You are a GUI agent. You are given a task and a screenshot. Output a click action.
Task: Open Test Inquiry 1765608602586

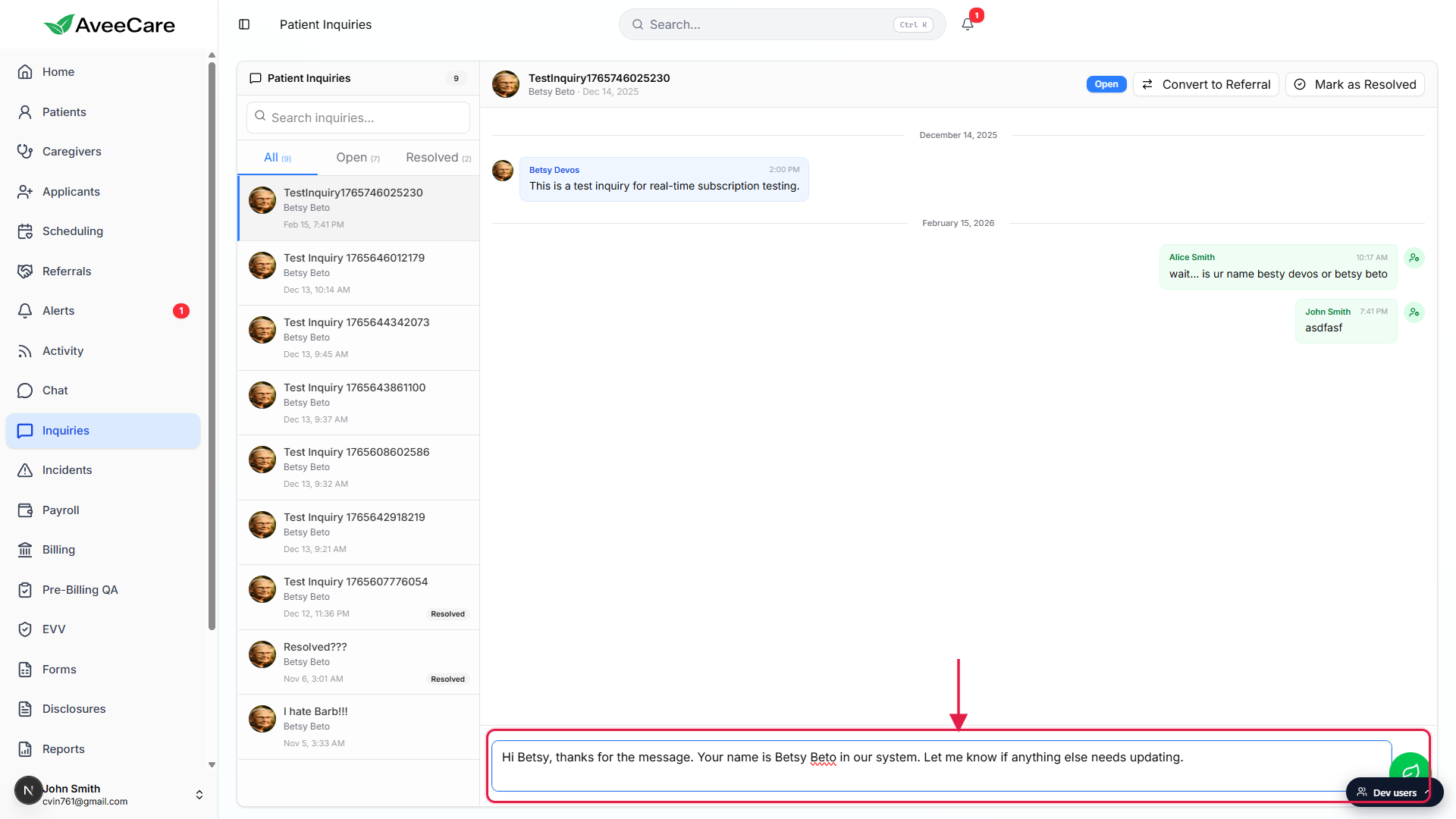tap(358, 468)
